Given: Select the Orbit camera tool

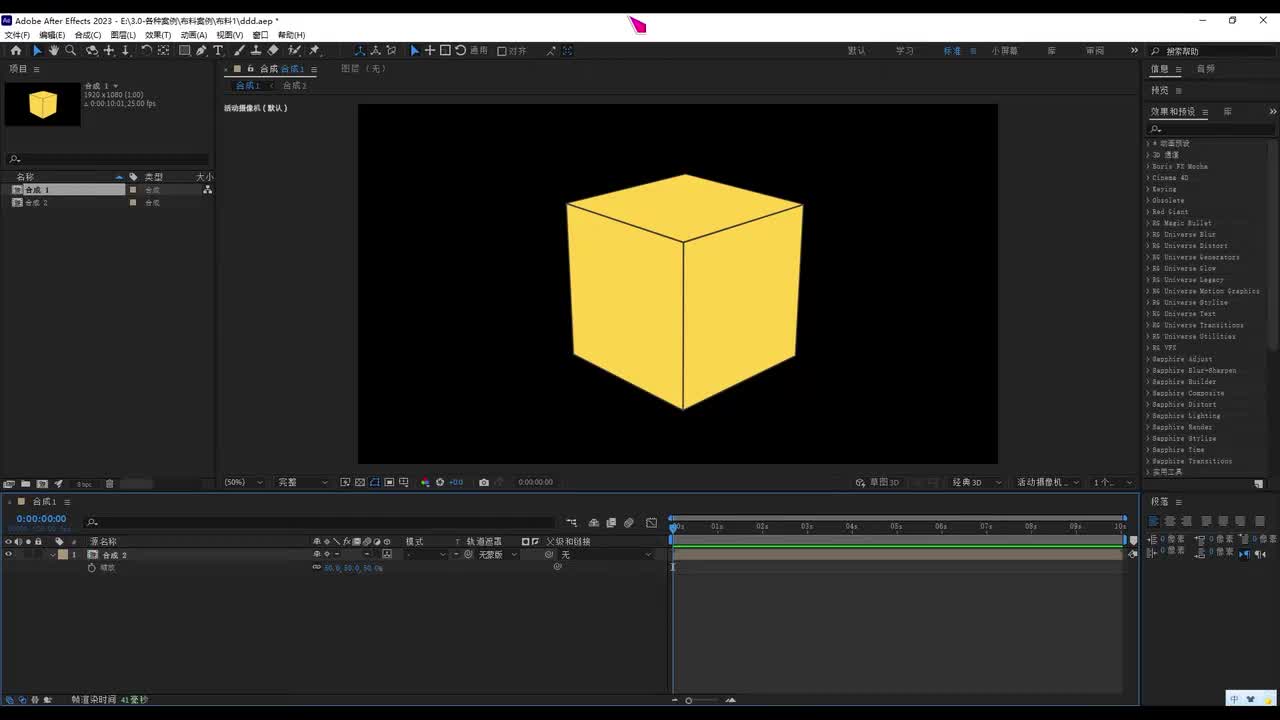Looking at the screenshot, I should 92,50.
